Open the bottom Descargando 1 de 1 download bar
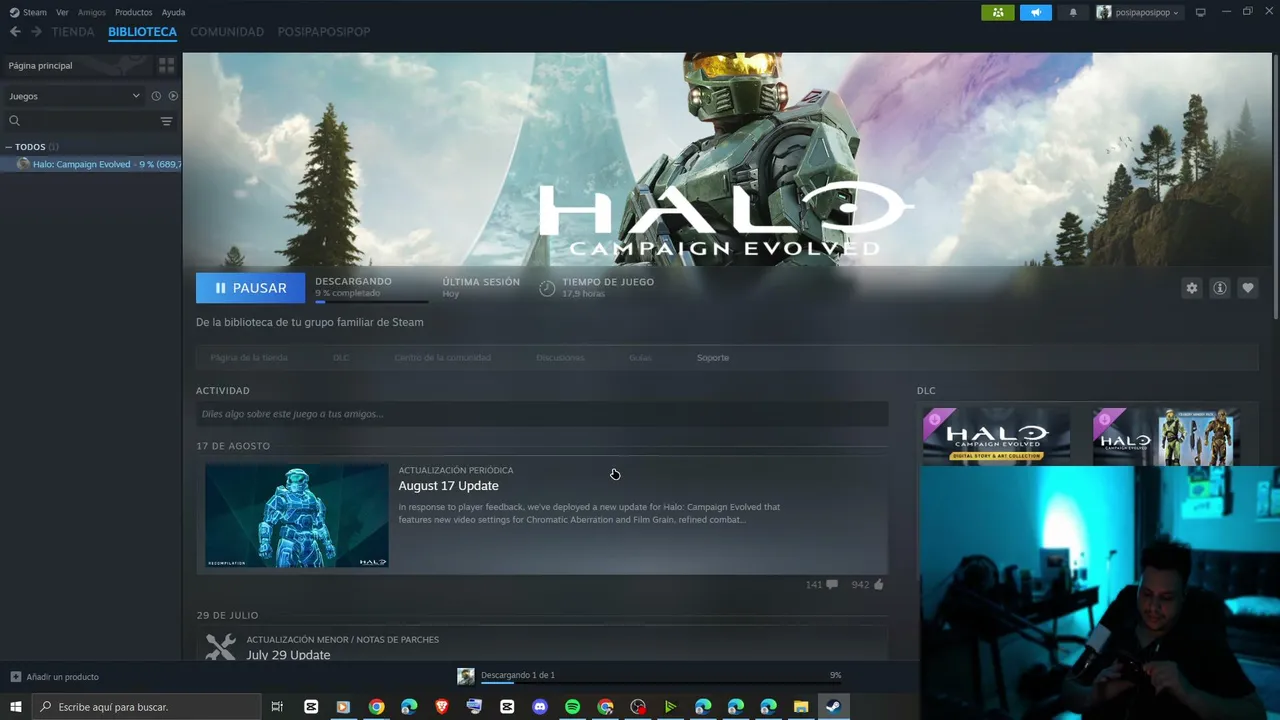Screen dimensions: 1280x720 (x=648, y=676)
